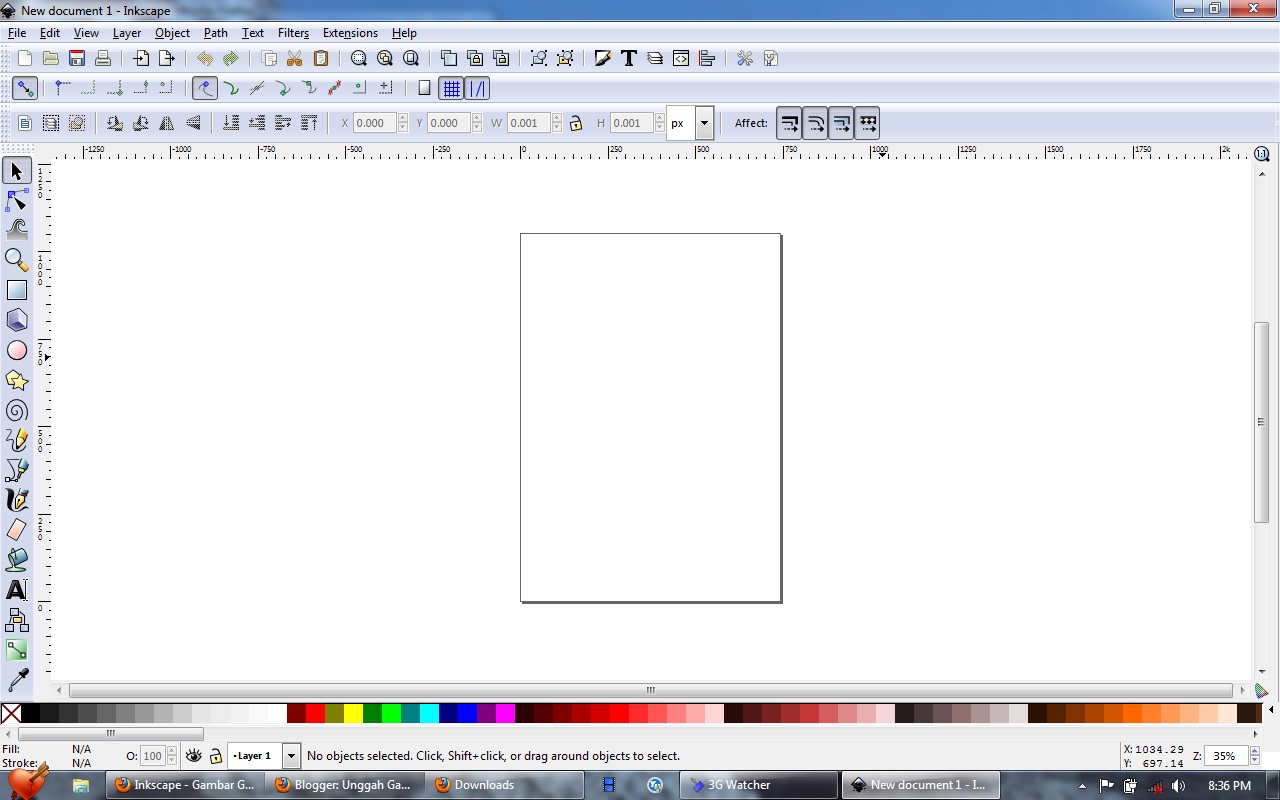Select the Zoom tool
The height and width of the screenshot is (800, 1280).
(16, 259)
